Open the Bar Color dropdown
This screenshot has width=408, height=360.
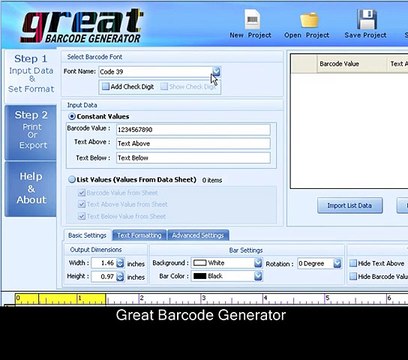[258, 276]
